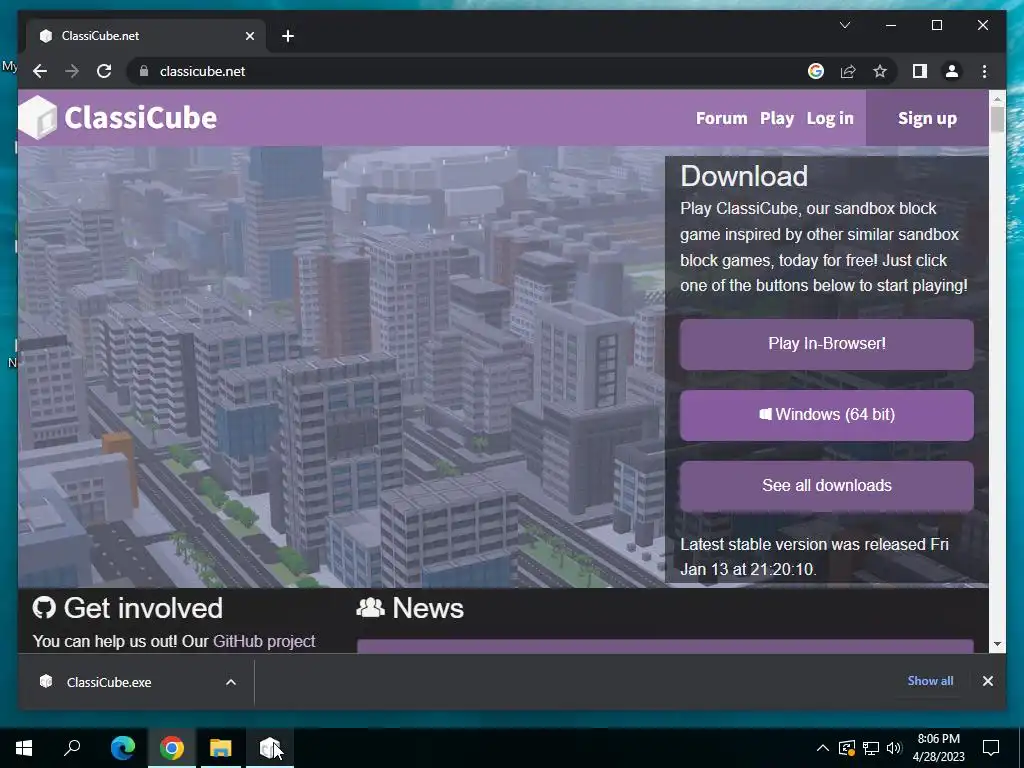Image resolution: width=1024 pixels, height=768 pixels.
Task: Download the Windows (64 bit) version
Action: [826, 415]
